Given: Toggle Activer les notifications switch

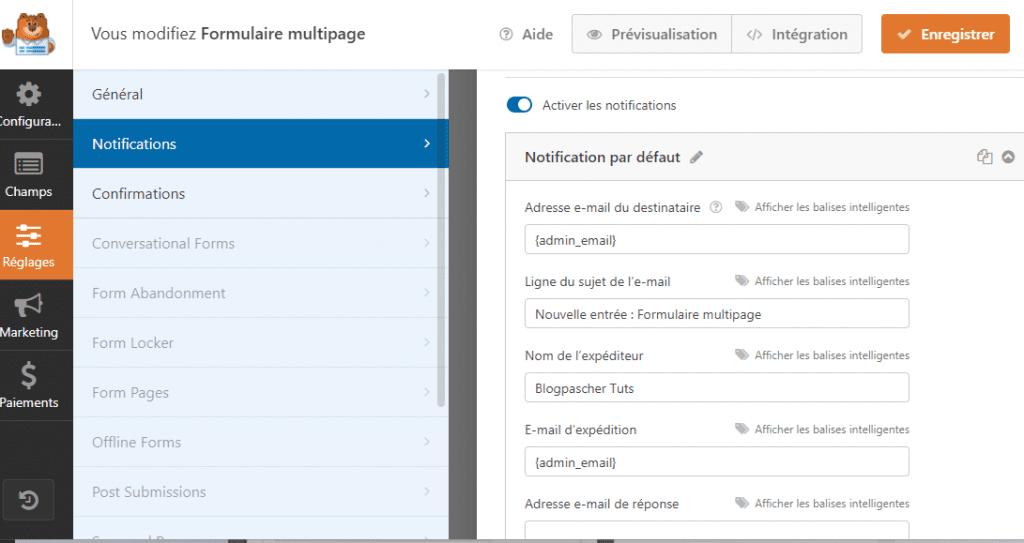Looking at the screenshot, I should tap(520, 105).
